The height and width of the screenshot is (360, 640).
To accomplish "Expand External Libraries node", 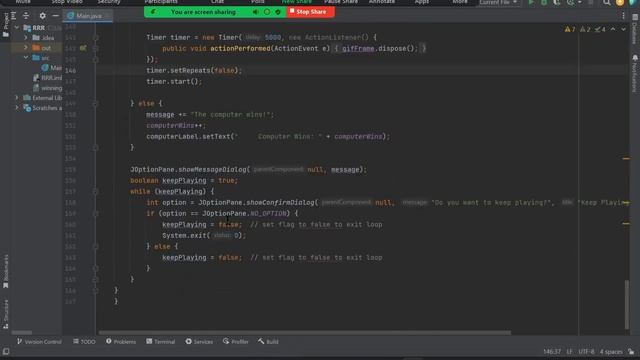I will [x=17, y=98].
